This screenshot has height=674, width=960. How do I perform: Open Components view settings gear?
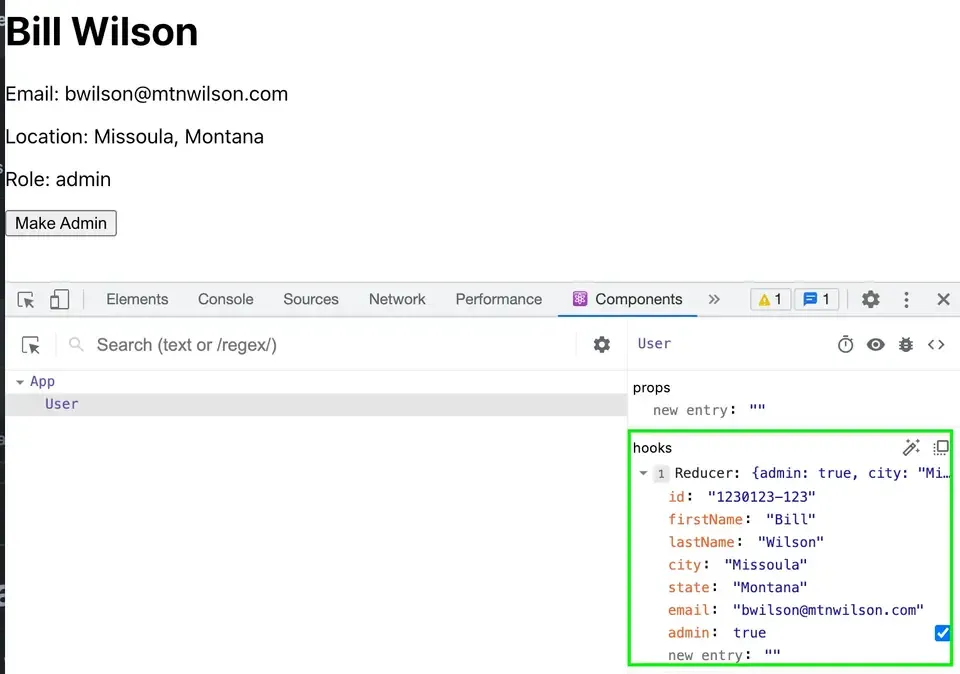(601, 345)
